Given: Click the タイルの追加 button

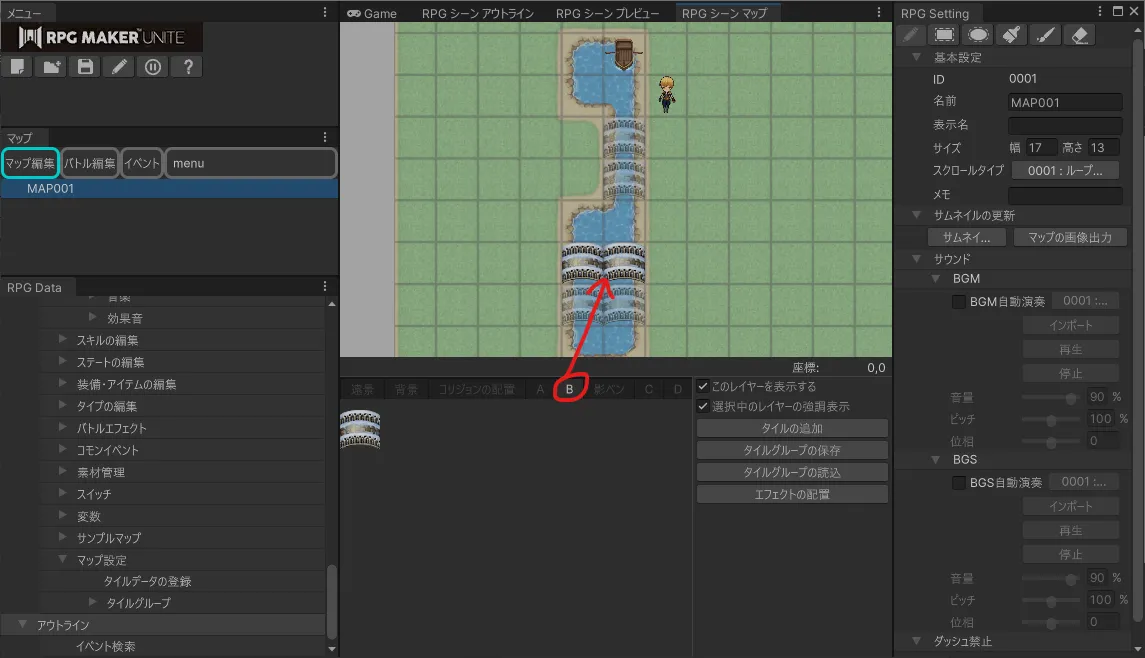Looking at the screenshot, I should pos(792,428).
